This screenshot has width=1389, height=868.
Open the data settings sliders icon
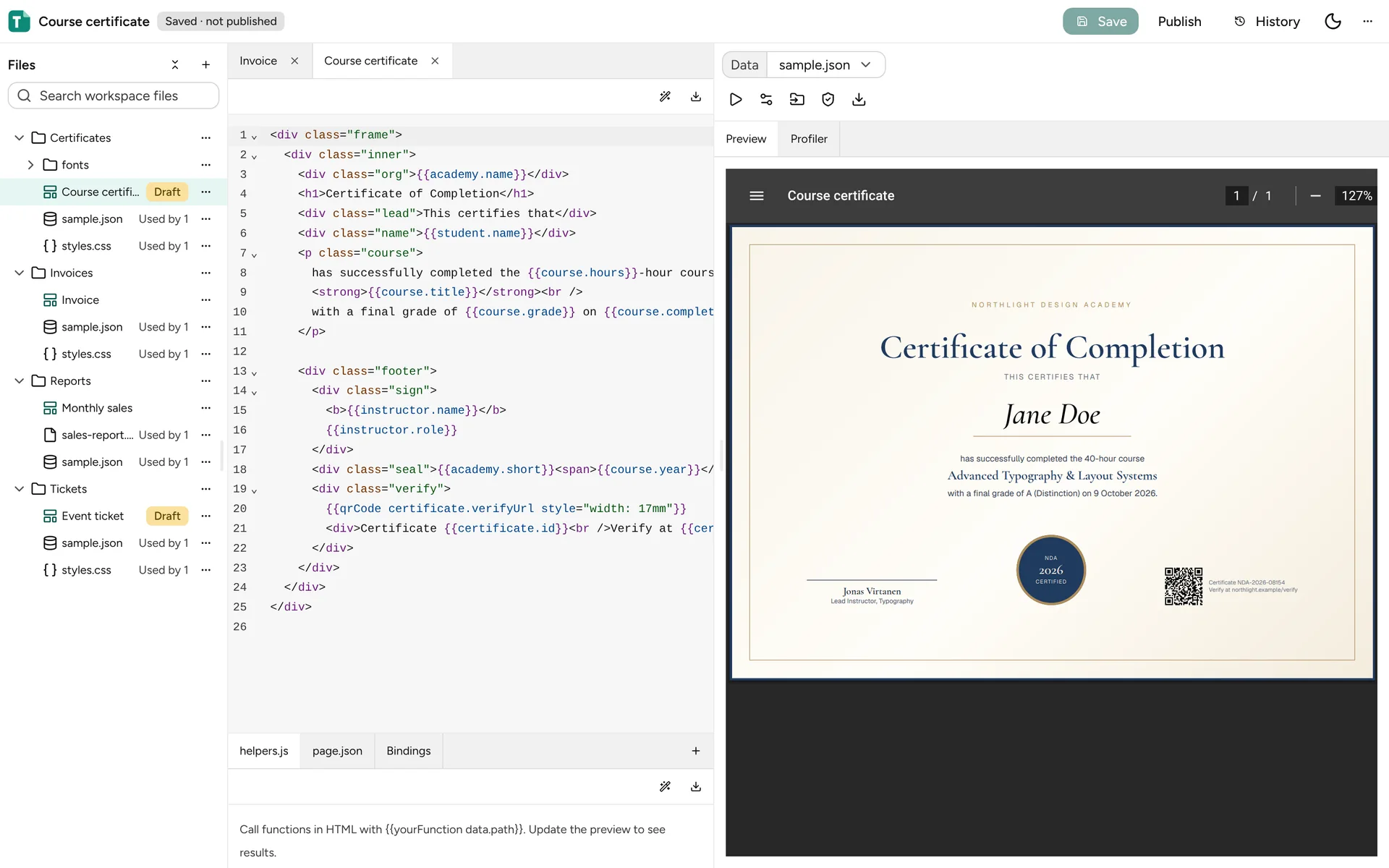click(766, 100)
